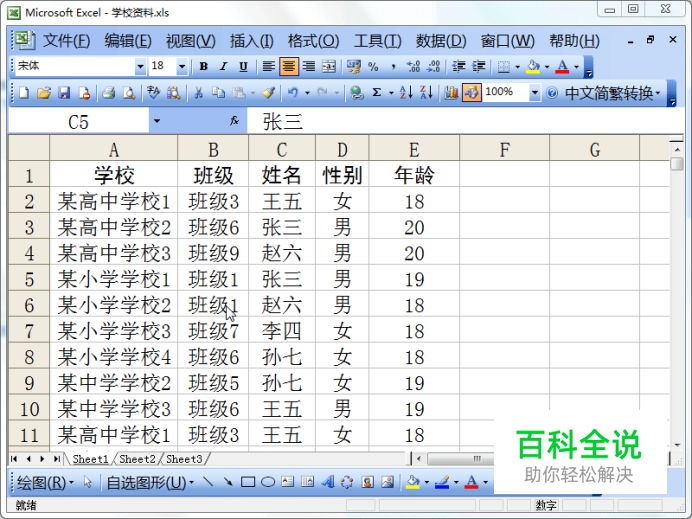Open the zoom 100% dropdown
The image size is (692, 519).
[534, 93]
